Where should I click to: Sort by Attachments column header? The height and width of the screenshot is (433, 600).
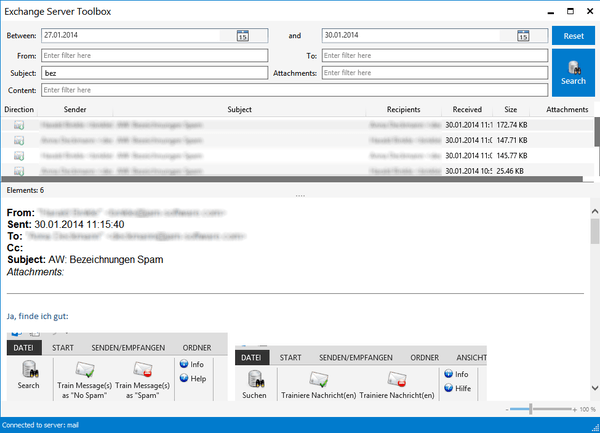567,109
